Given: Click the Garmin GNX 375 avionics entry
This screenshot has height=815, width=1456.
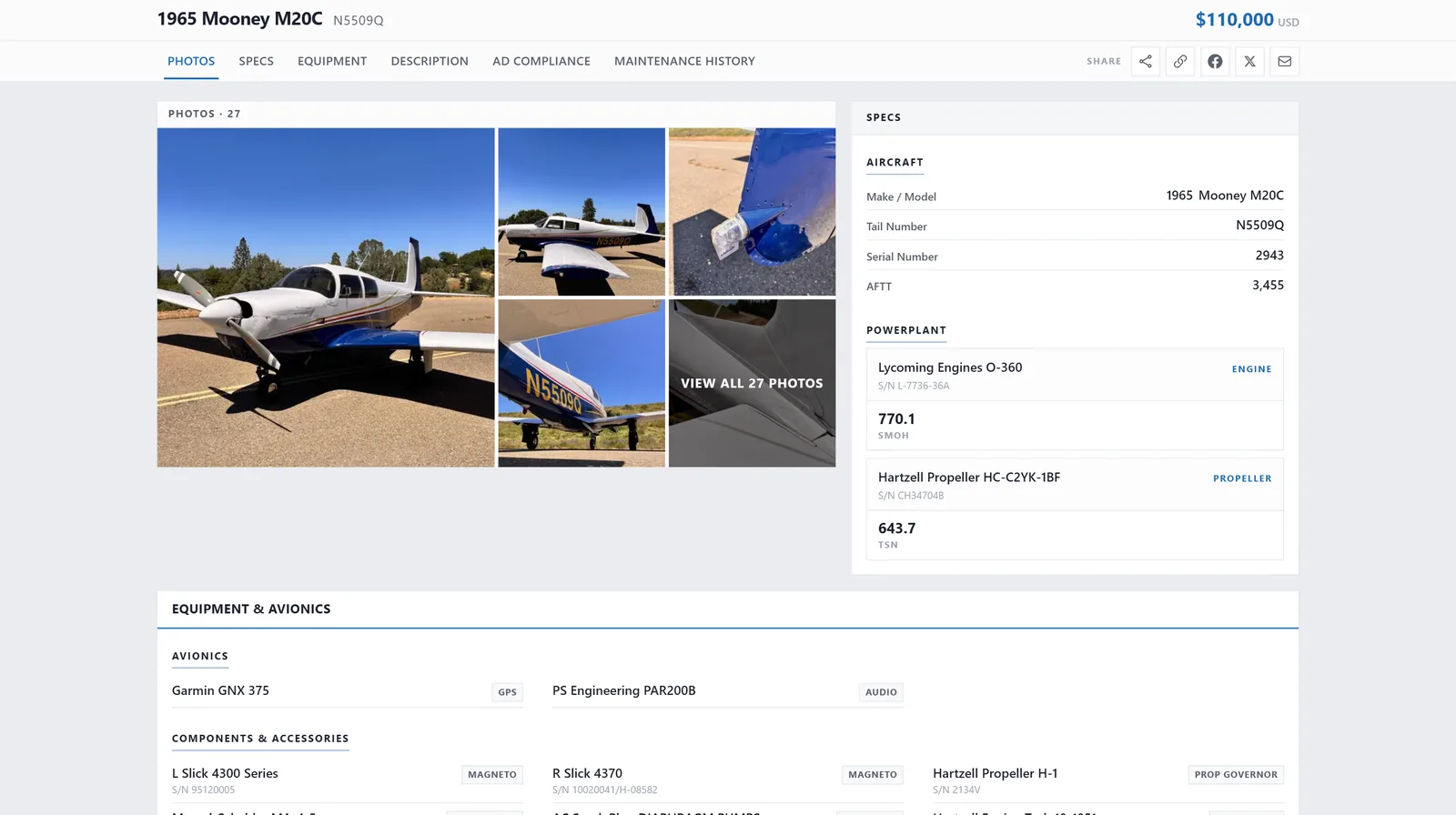Looking at the screenshot, I should (x=220, y=690).
